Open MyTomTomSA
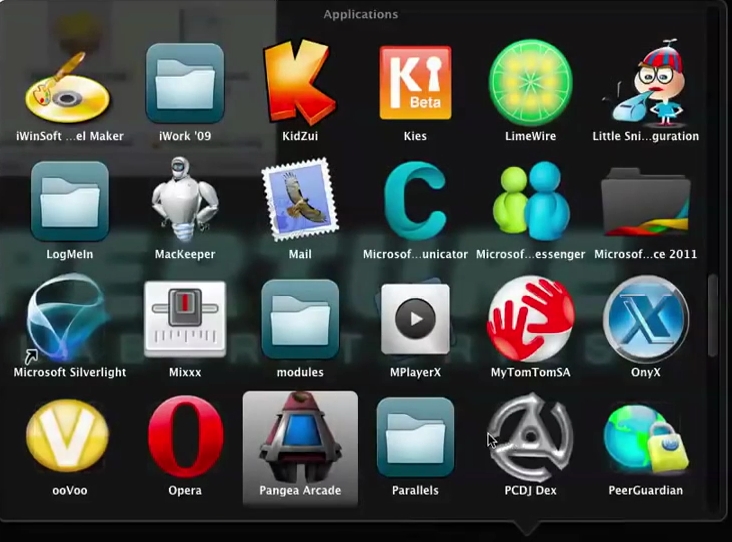 point(530,318)
